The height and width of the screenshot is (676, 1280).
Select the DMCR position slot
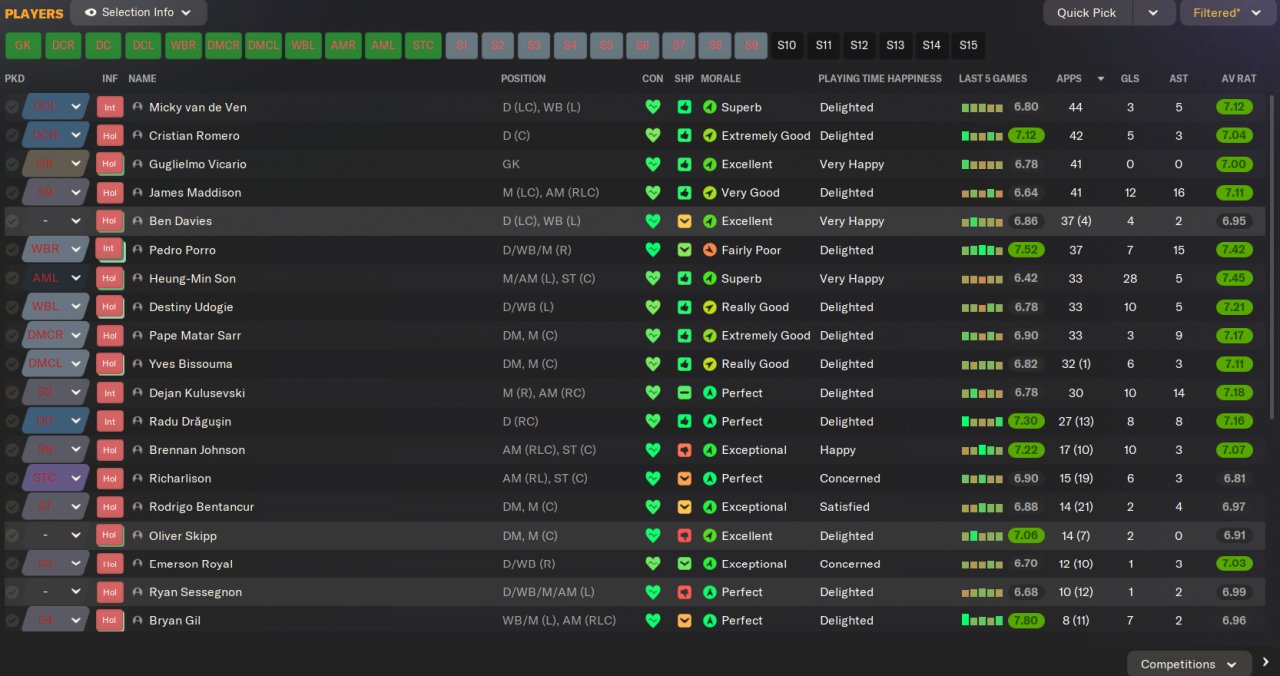pyautogui.click(x=224, y=45)
